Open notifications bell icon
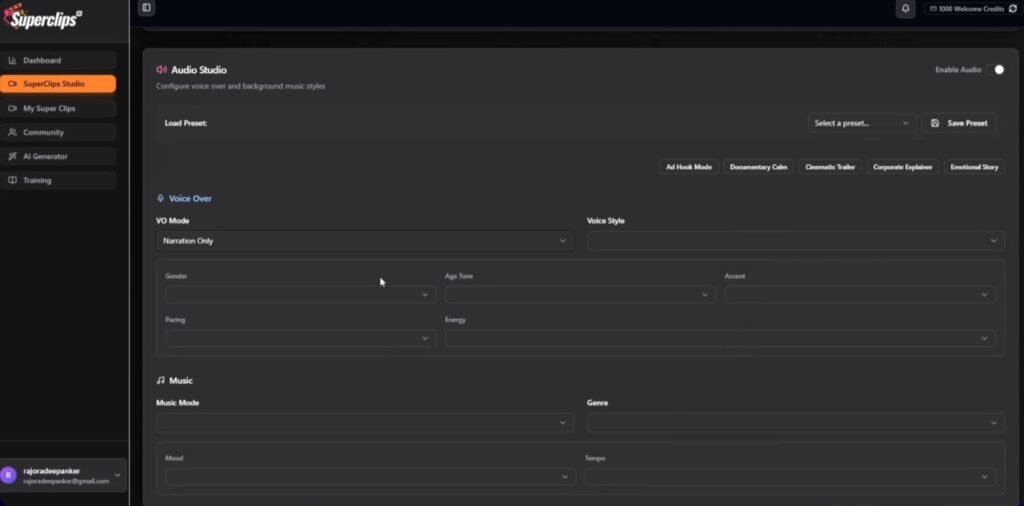The height and width of the screenshot is (506, 1024). tap(905, 8)
